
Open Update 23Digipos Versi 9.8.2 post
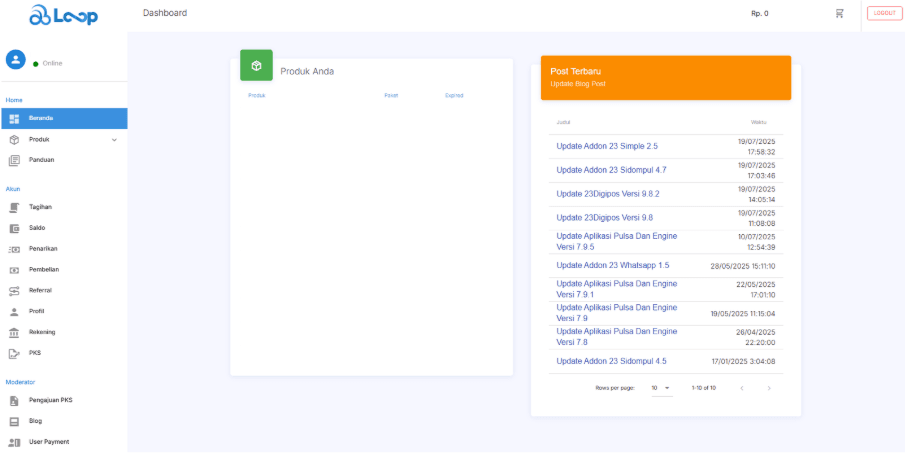click(608, 194)
